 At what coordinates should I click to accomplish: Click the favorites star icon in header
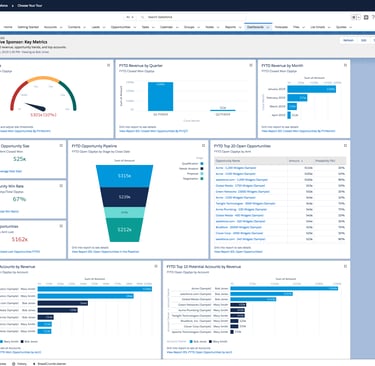point(354,17)
